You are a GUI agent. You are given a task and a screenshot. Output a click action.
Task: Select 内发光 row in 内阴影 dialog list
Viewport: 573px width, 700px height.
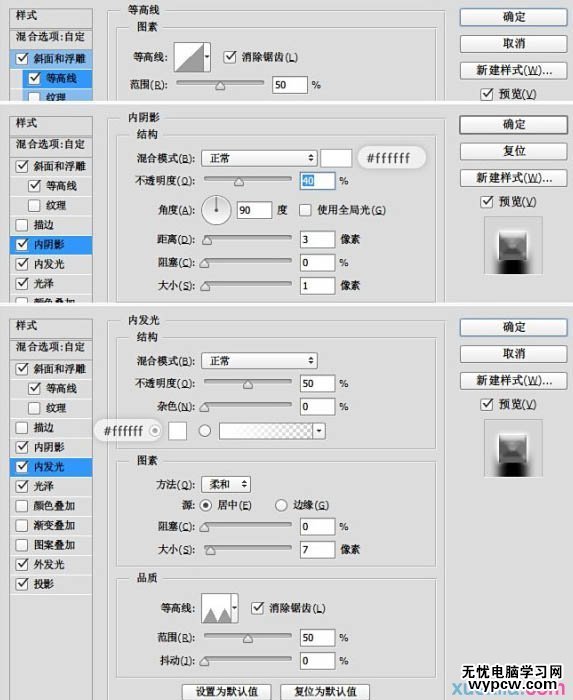(x=51, y=264)
